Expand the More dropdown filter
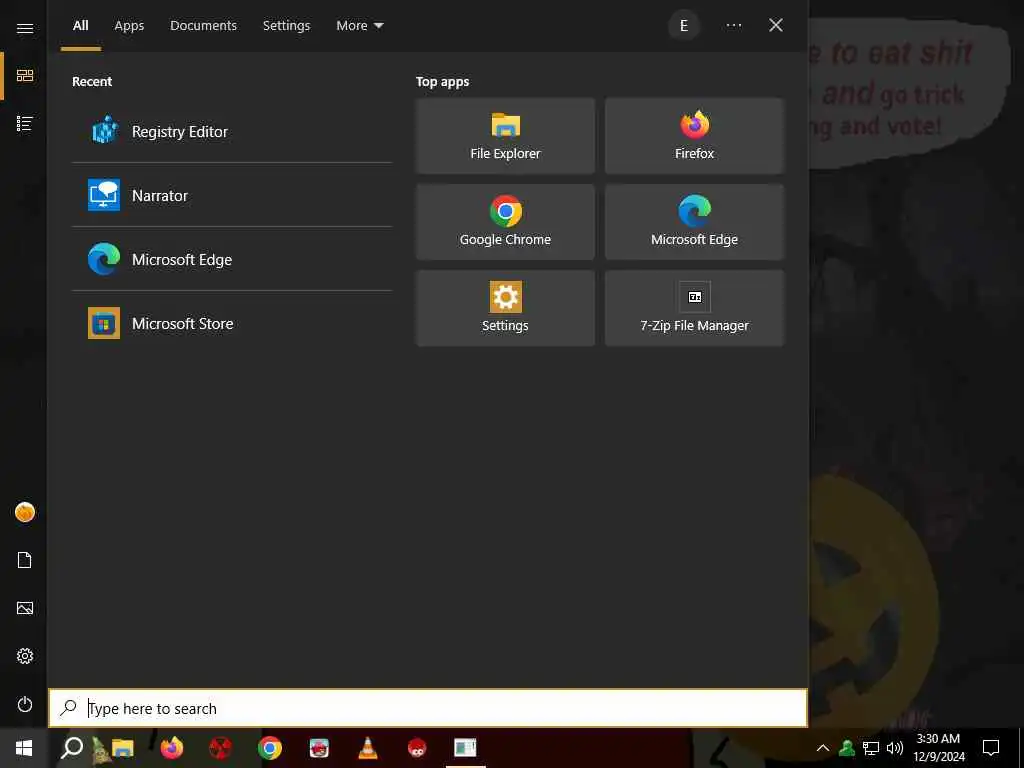The width and height of the screenshot is (1024, 768). (359, 25)
